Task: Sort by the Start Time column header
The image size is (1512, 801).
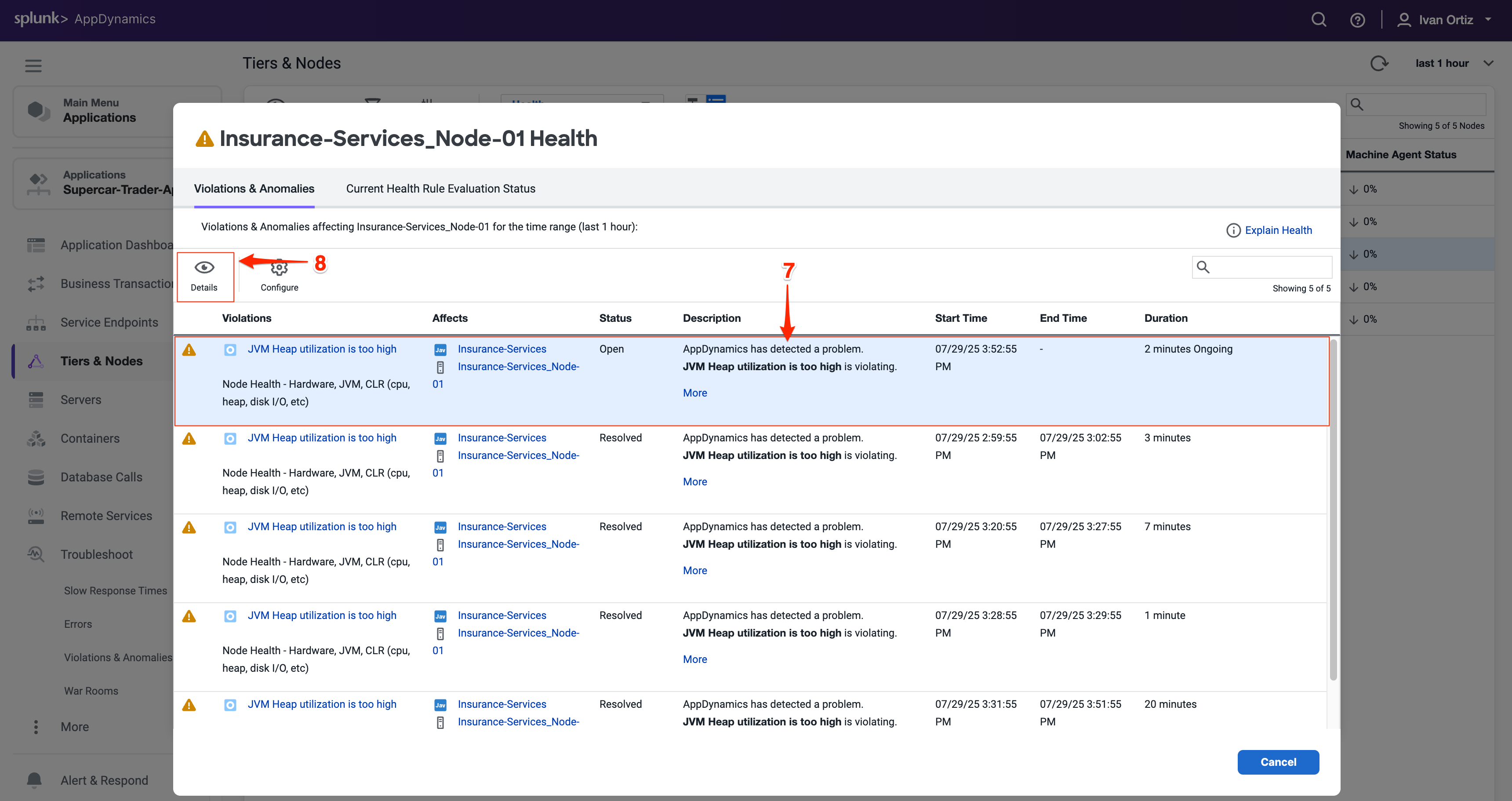Action: pos(960,318)
